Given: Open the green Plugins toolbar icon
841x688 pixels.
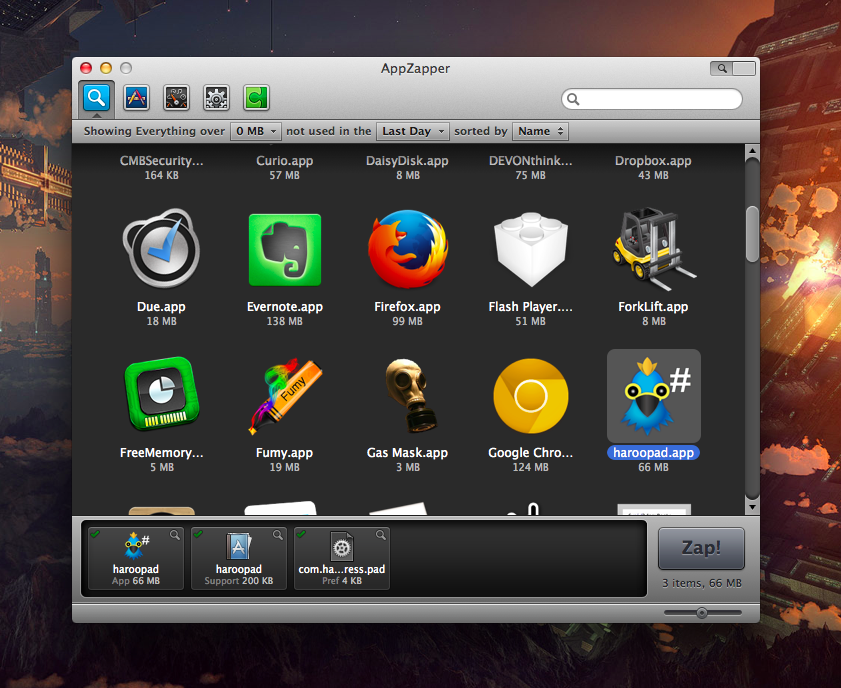Looking at the screenshot, I should [x=256, y=98].
